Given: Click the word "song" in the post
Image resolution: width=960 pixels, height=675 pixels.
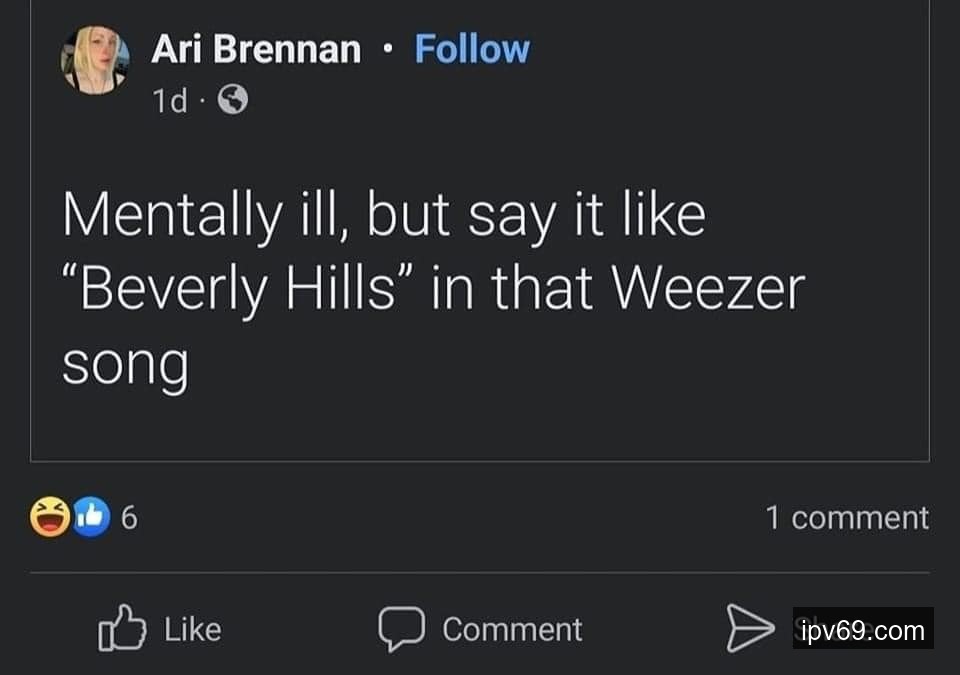Looking at the screenshot, I should tap(125, 366).
